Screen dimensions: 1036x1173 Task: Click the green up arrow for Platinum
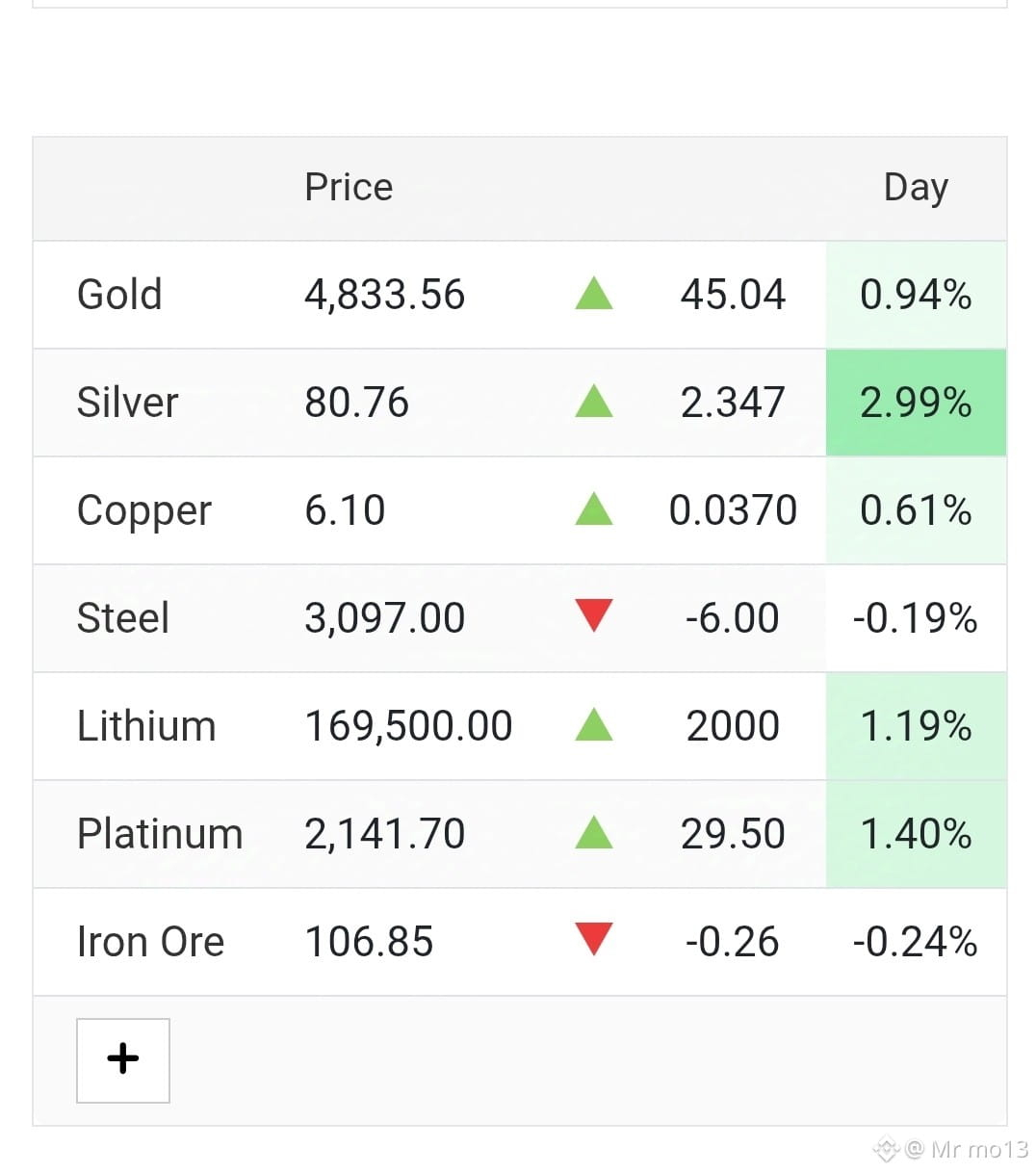coord(594,833)
